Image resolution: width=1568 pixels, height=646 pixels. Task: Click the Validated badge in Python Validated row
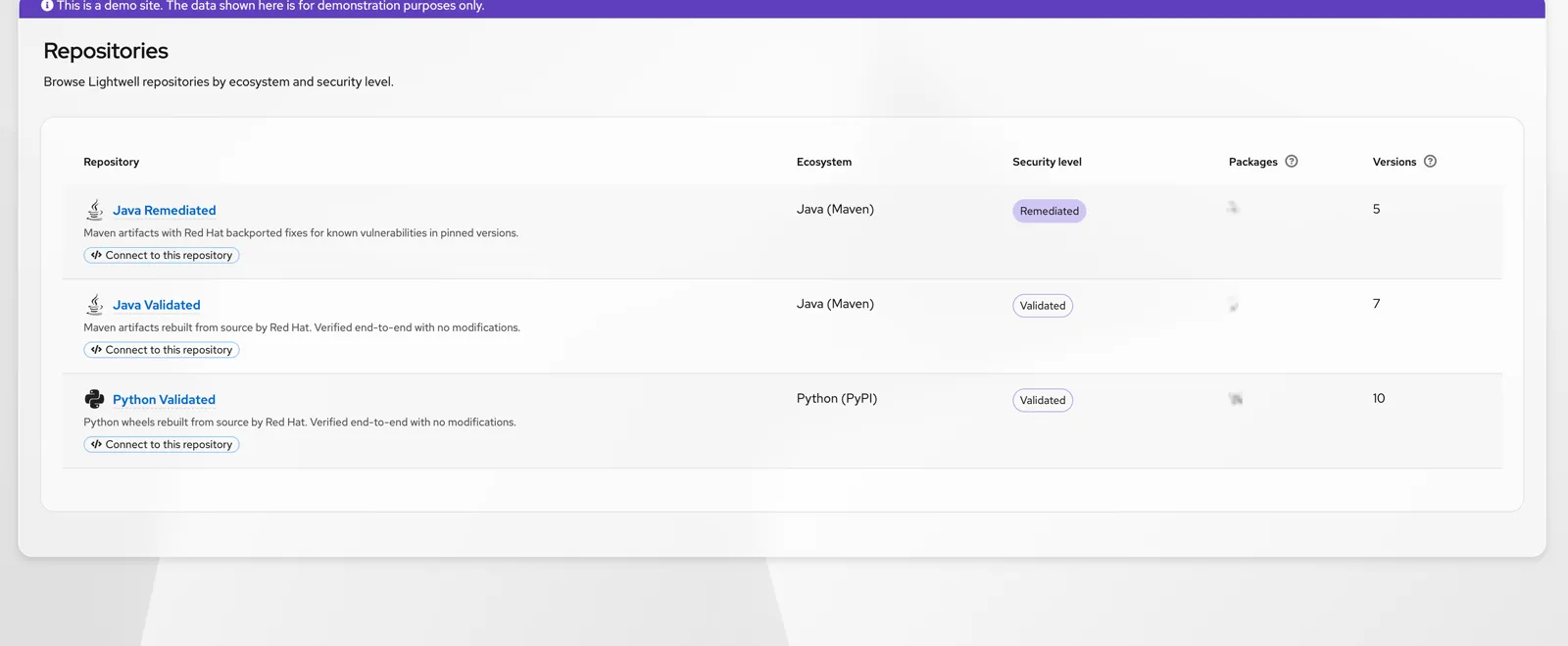click(x=1043, y=400)
